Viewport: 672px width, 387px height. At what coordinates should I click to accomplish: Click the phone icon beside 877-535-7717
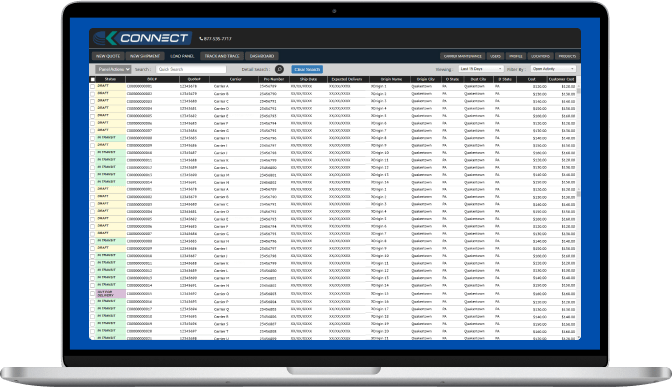201,39
